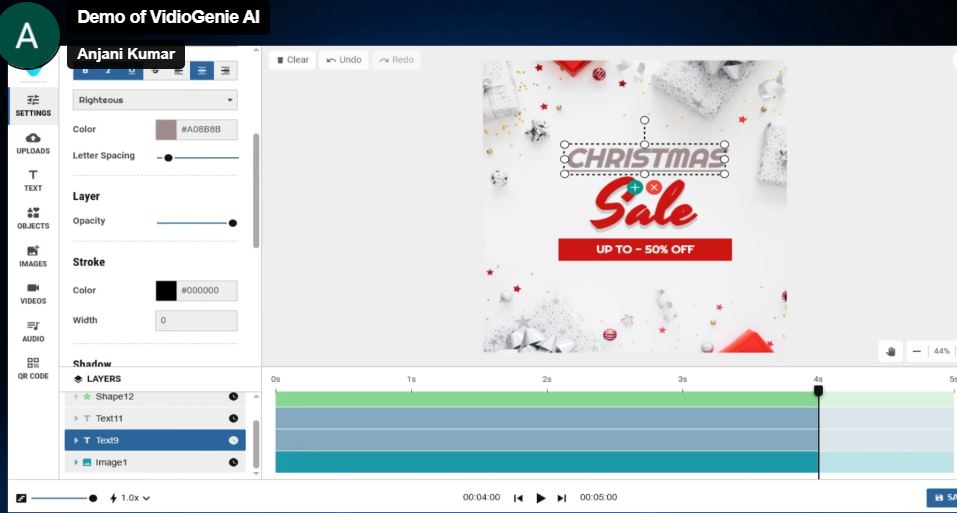Image resolution: width=957 pixels, height=513 pixels.
Task: Click the Letter Spacing slider handle
Action: [168, 158]
